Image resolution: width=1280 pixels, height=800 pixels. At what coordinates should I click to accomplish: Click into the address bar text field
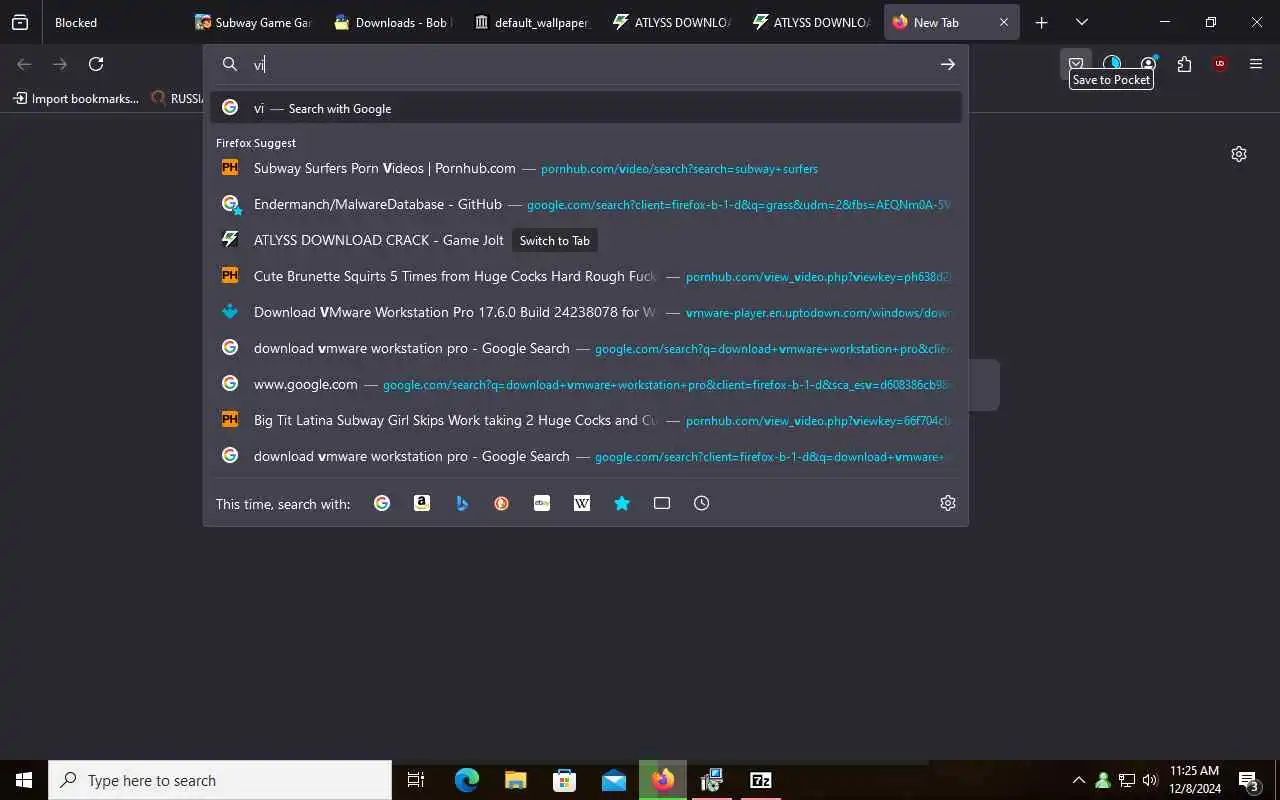click(x=590, y=64)
